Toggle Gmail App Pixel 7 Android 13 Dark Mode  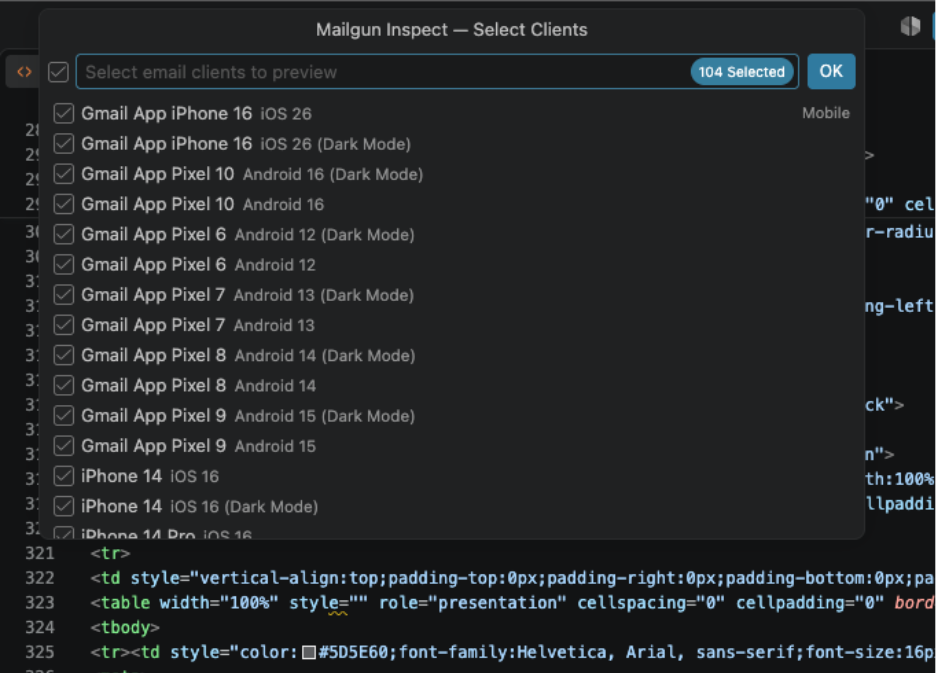[x=64, y=295]
